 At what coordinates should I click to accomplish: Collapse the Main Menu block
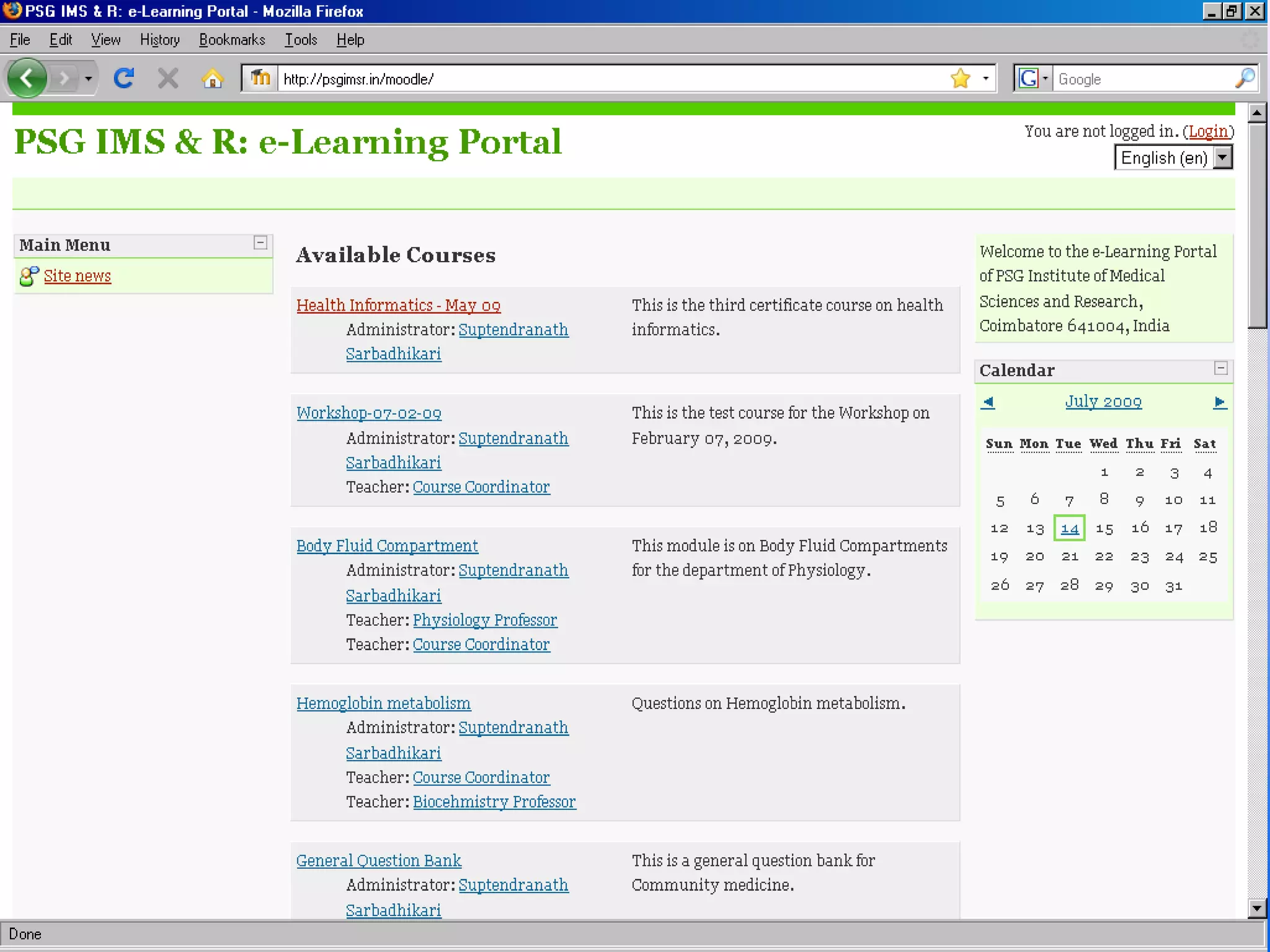[x=260, y=243]
